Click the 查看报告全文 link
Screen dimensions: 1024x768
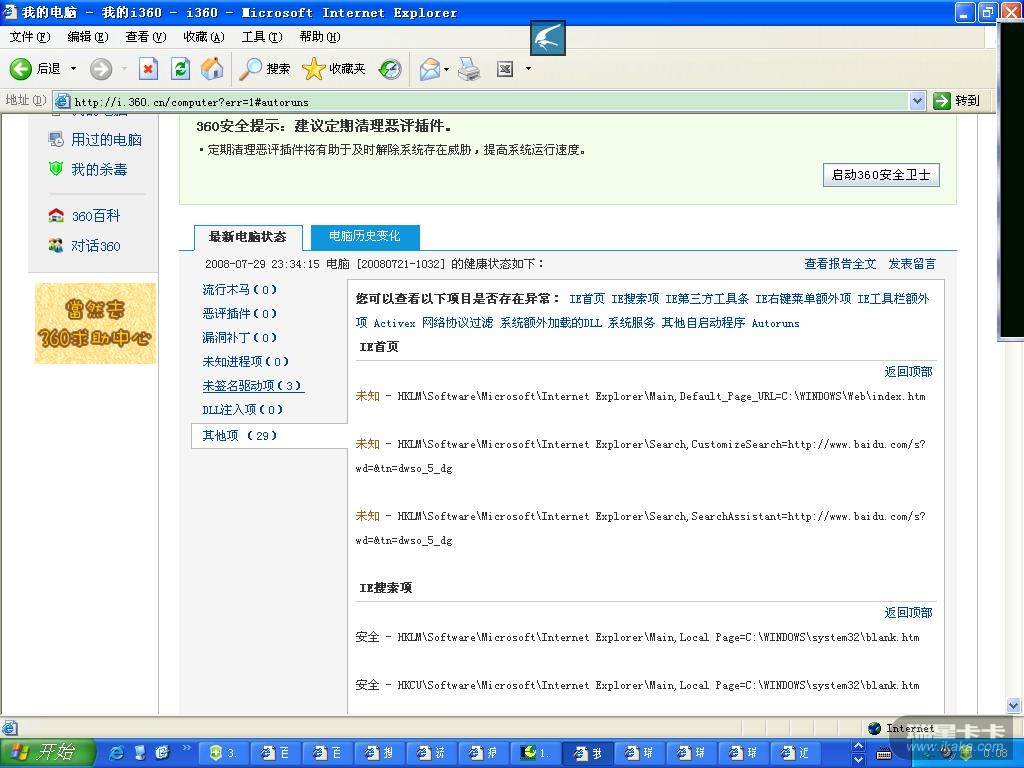(840, 264)
